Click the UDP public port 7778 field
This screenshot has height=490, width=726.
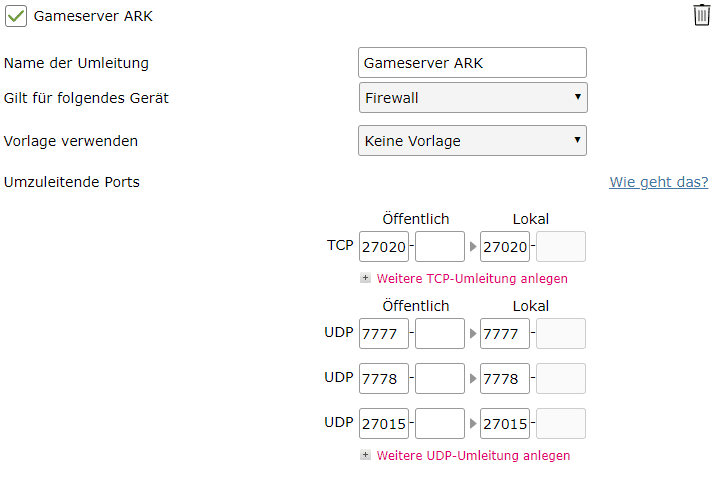tap(384, 379)
